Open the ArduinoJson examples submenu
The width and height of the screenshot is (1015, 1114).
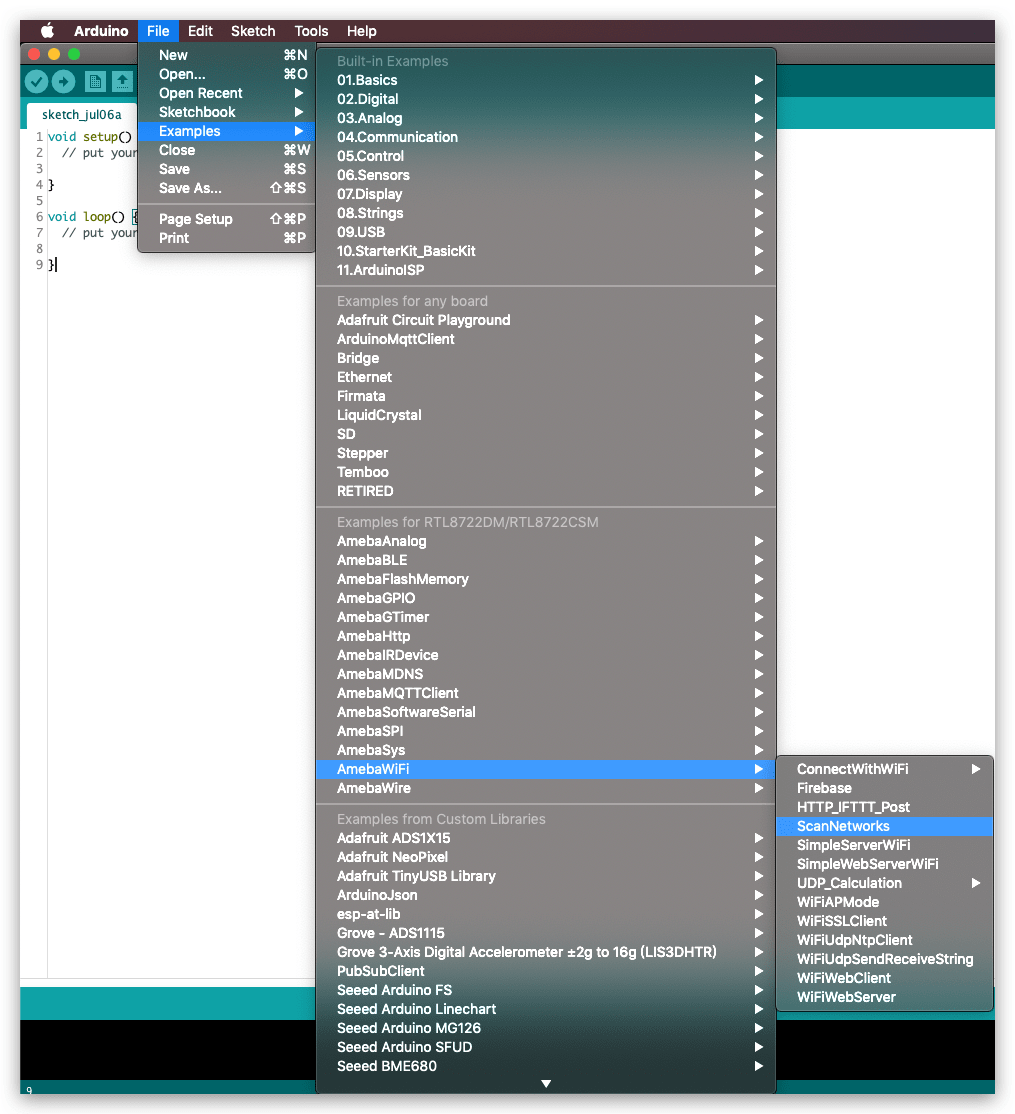tap(546, 895)
